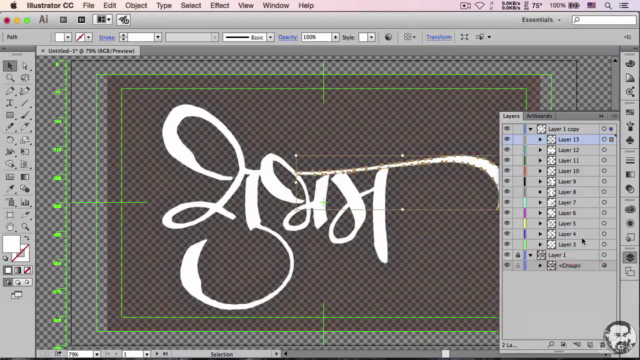Select the Zoom tool
This screenshot has height=360, width=640.
[25, 227]
